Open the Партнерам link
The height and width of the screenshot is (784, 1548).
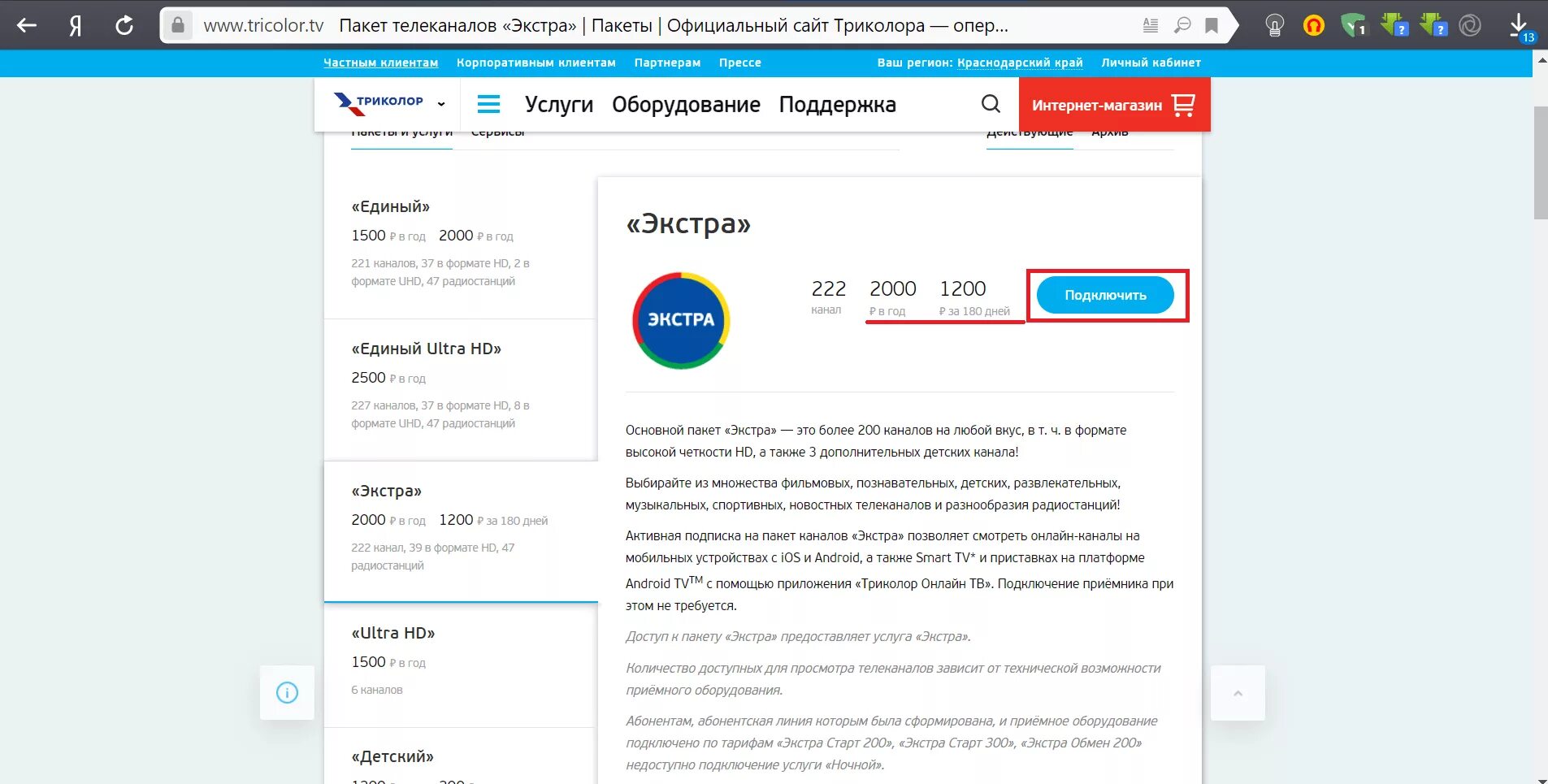click(x=667, y=63)
